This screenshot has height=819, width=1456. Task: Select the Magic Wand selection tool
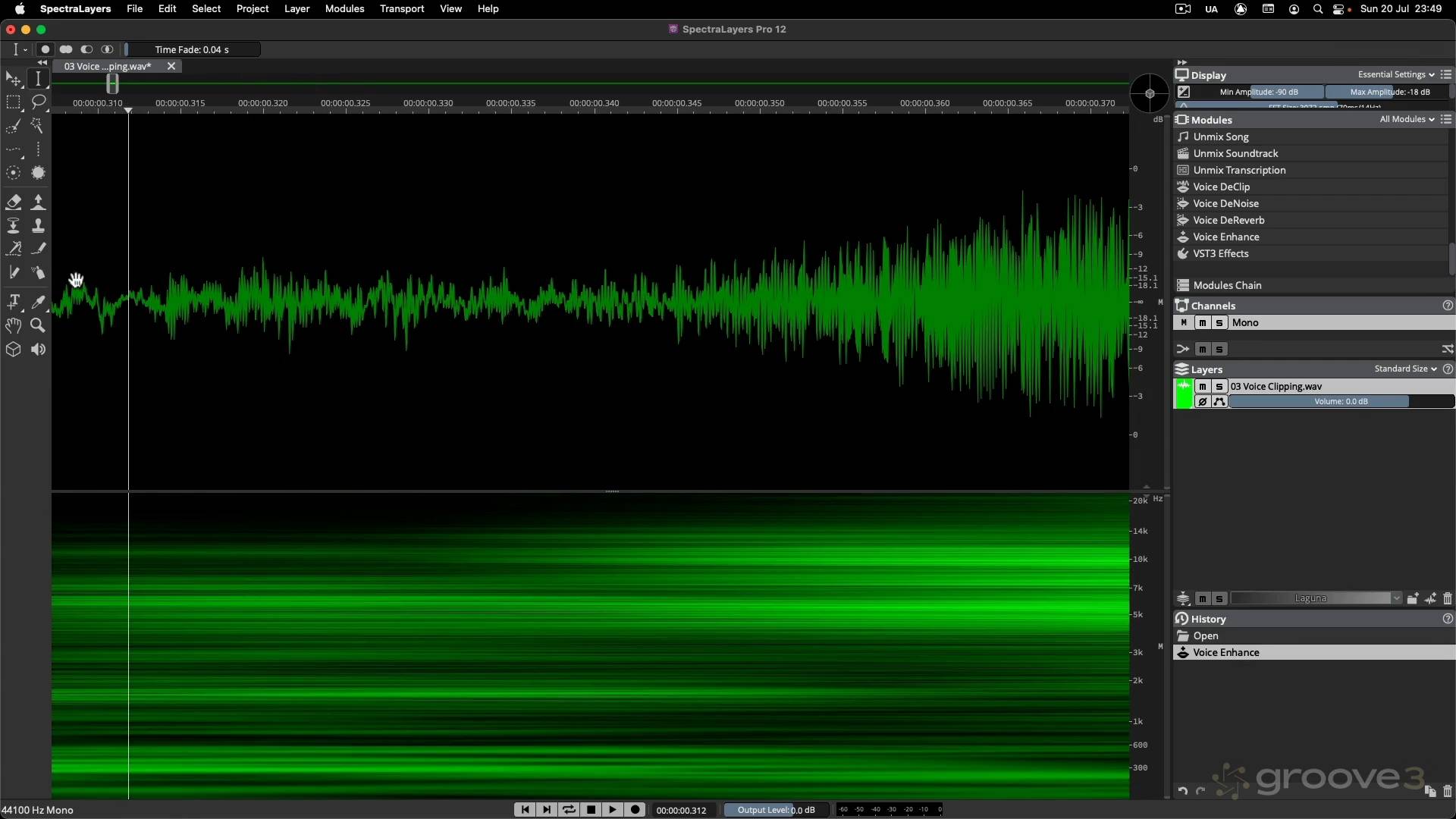coord(38,126)
